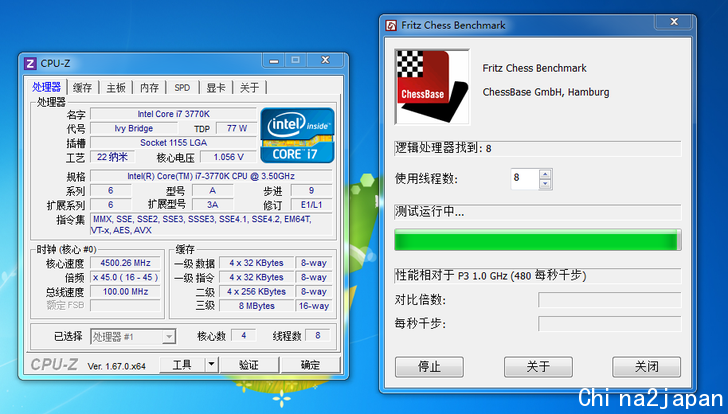Image resolution: width=728 pixels, height=414 pixels.
Task: Click the 4 x 256 KBytes L2 cache value
Action: pyautogui.click(x=256, y=291)
